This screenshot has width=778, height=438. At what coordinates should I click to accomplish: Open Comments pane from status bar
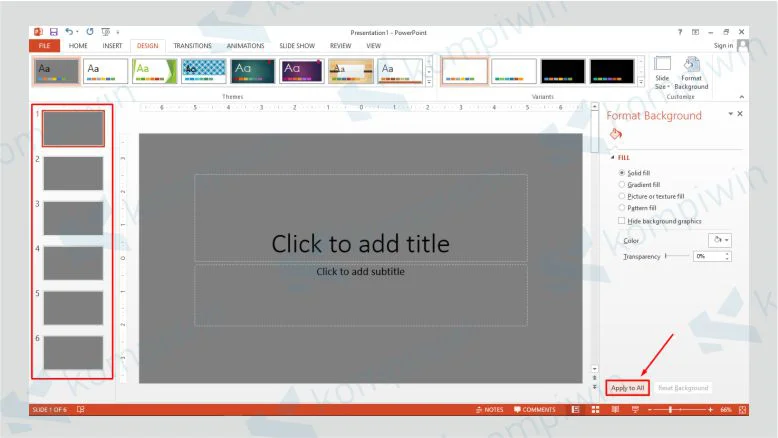535,410
